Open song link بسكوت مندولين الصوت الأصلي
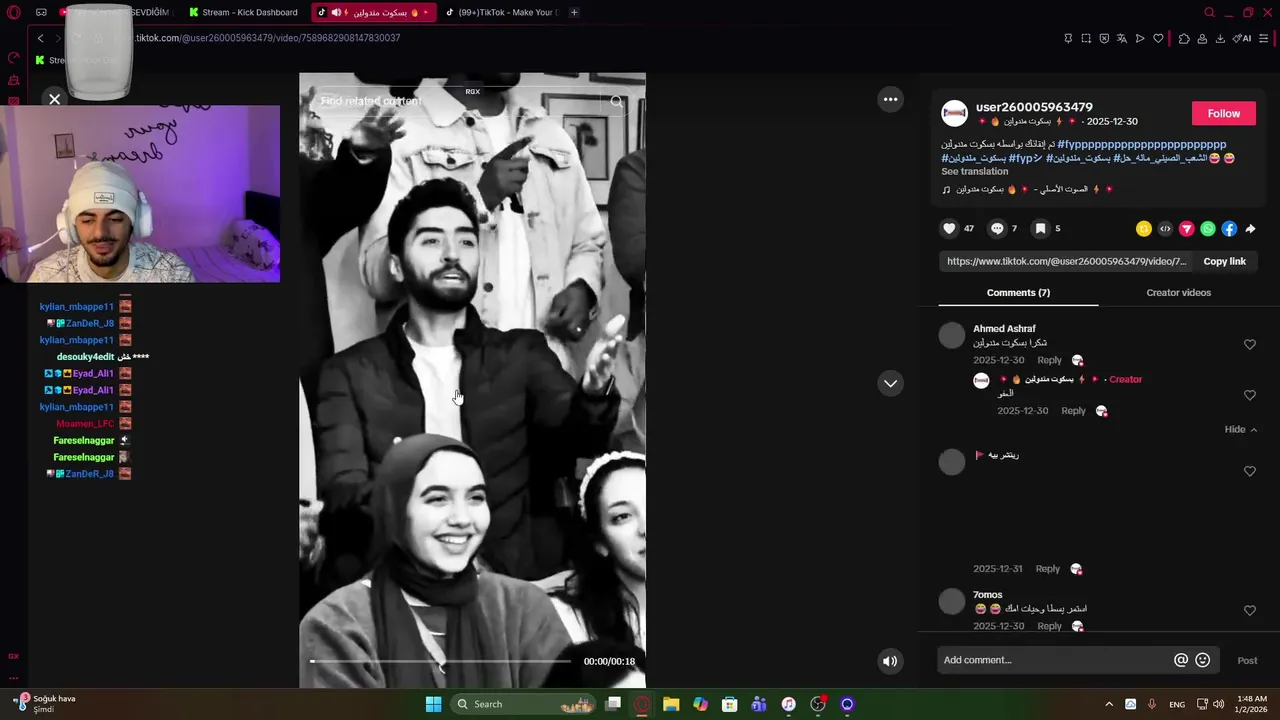The width and height of the screenshot is (1280, 720). 1027,189
